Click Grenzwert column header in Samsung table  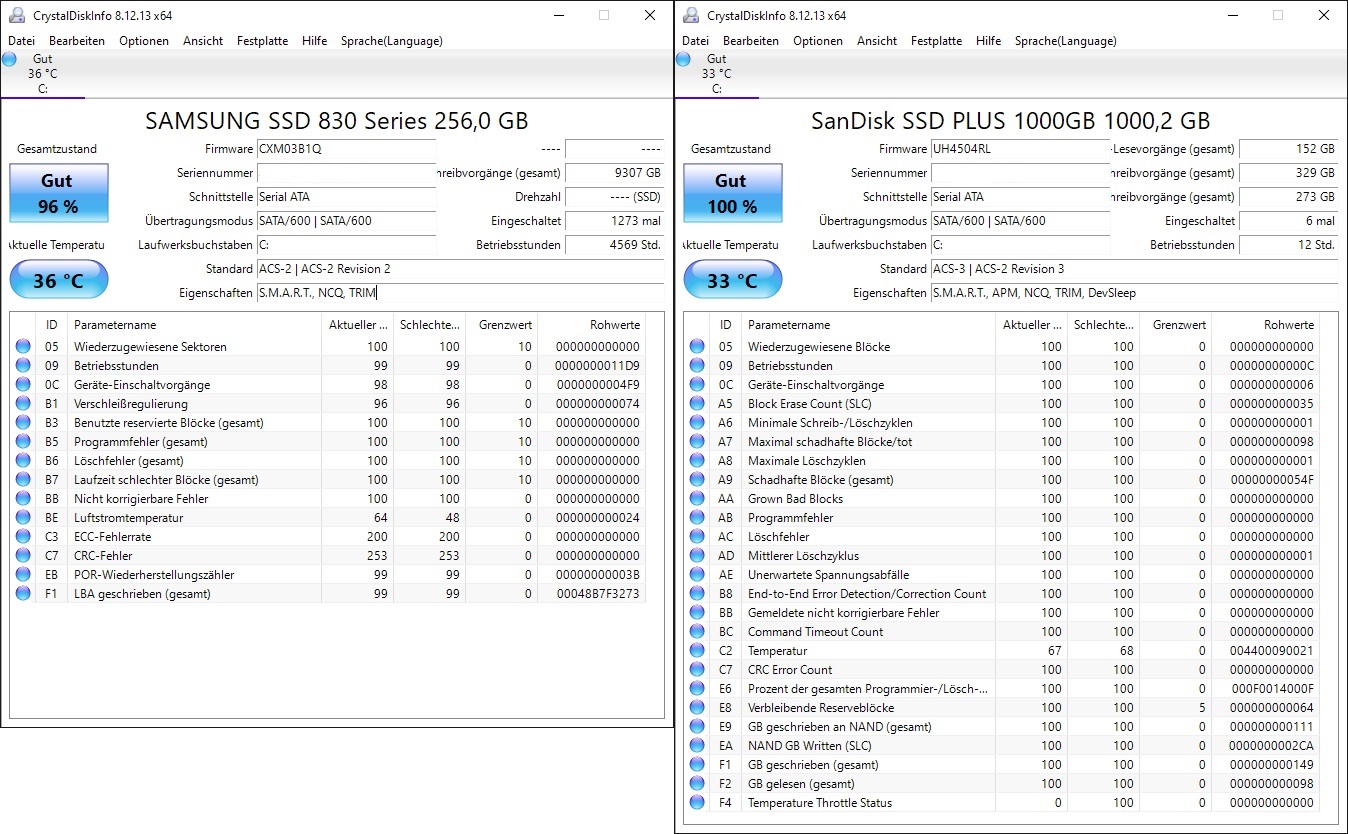pyautogui.click(x=502, y=325)
